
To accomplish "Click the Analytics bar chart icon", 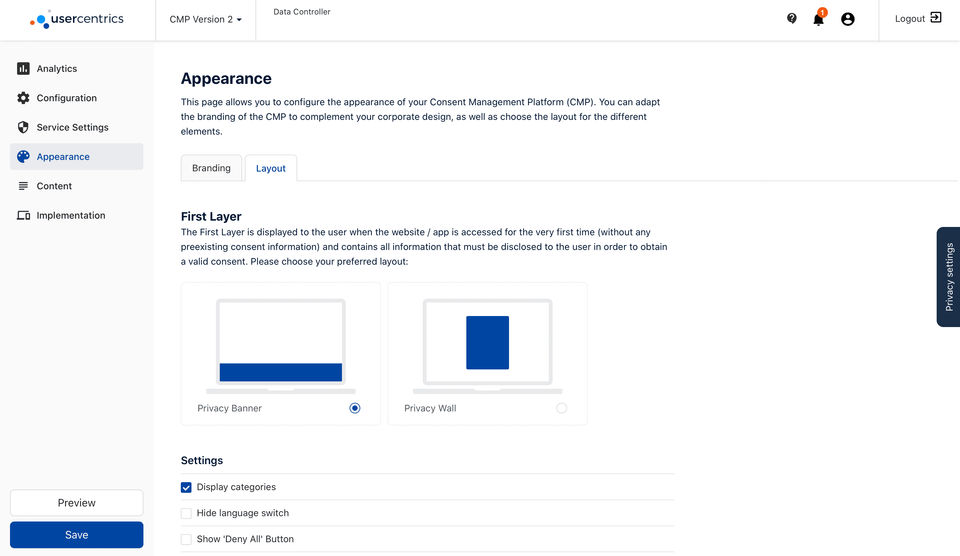I will (23, 69).
